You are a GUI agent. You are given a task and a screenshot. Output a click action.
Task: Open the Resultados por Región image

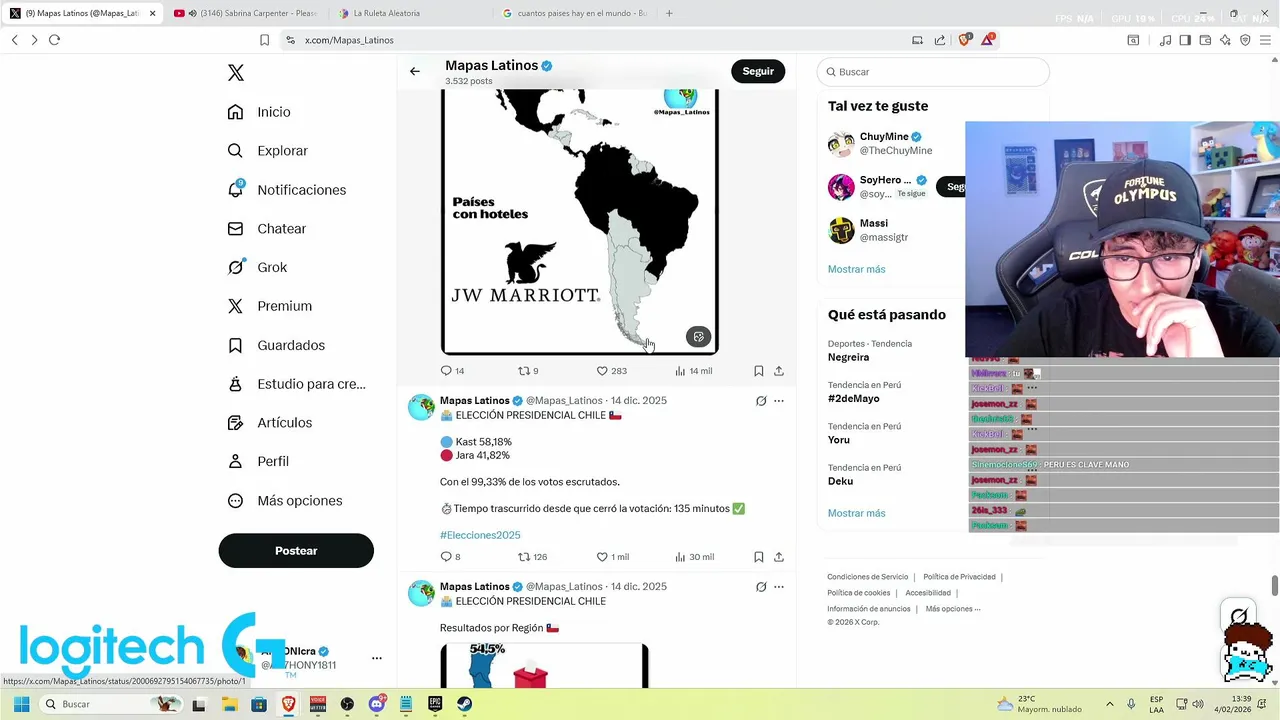pos(544,666)
